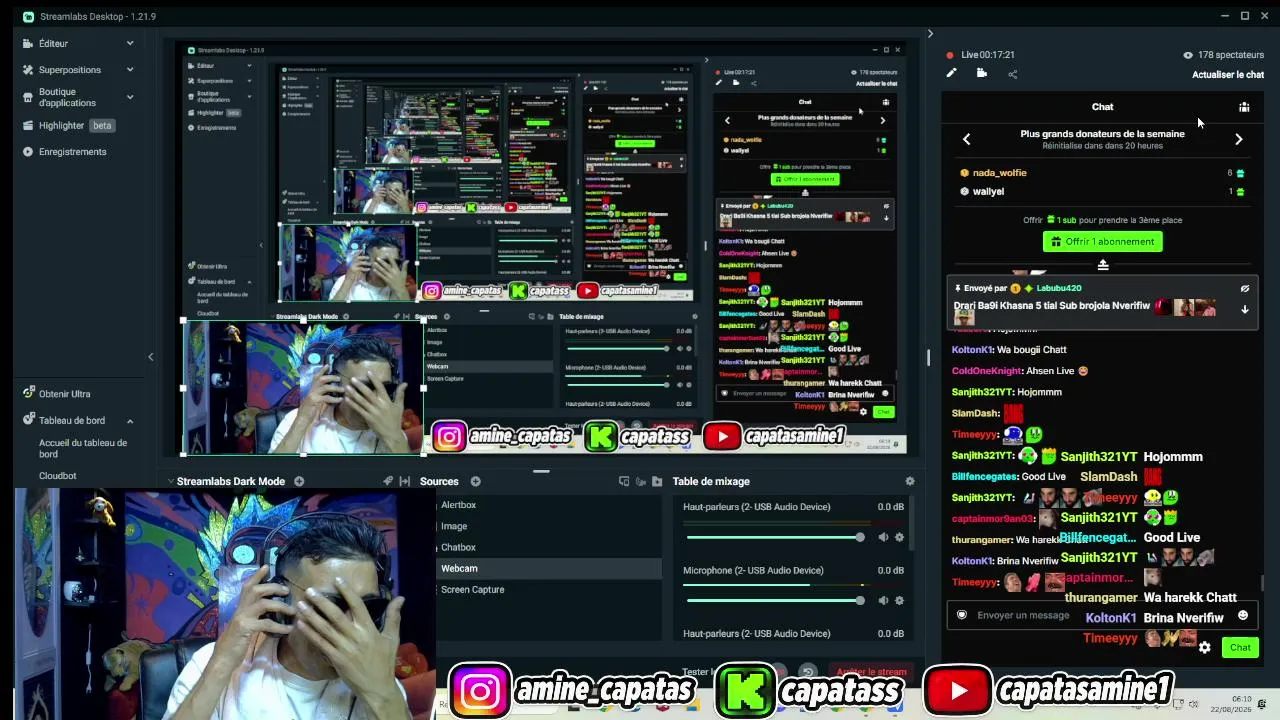
Task: Edit stream info with the pencil icon
Action: click(x=951, y=73)
